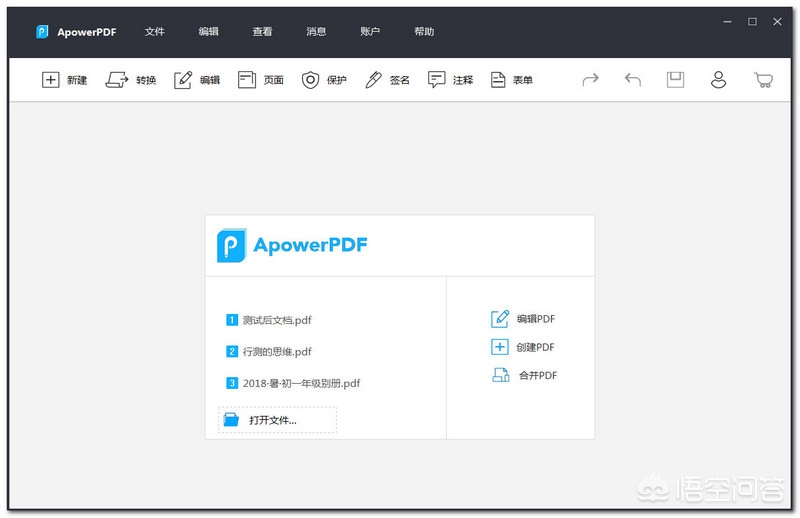The height and width of the screenshot is (518, 800).
Task: Click the shopping cart icon
Action: 763,80
